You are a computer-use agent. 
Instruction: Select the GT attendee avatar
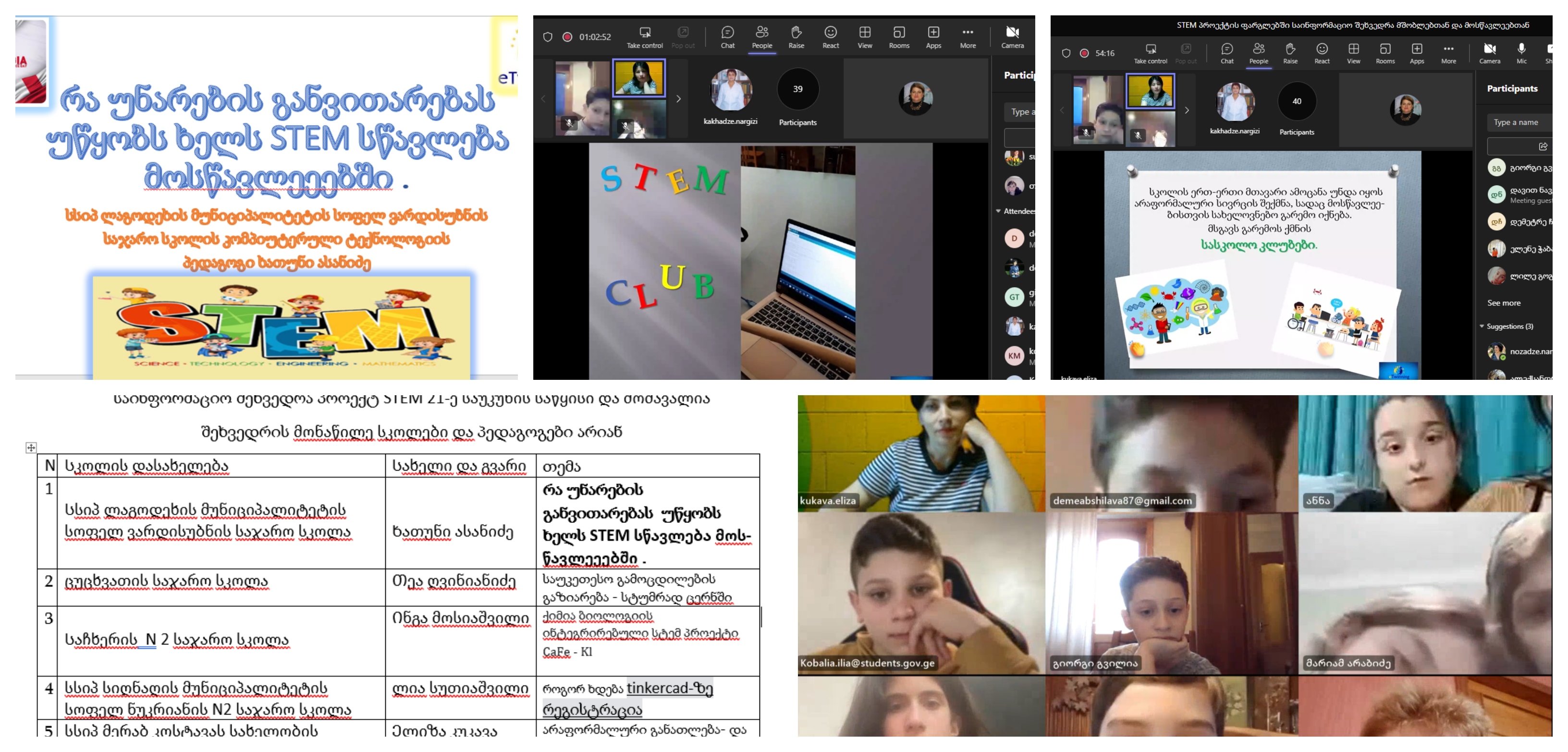(1014, 297)
